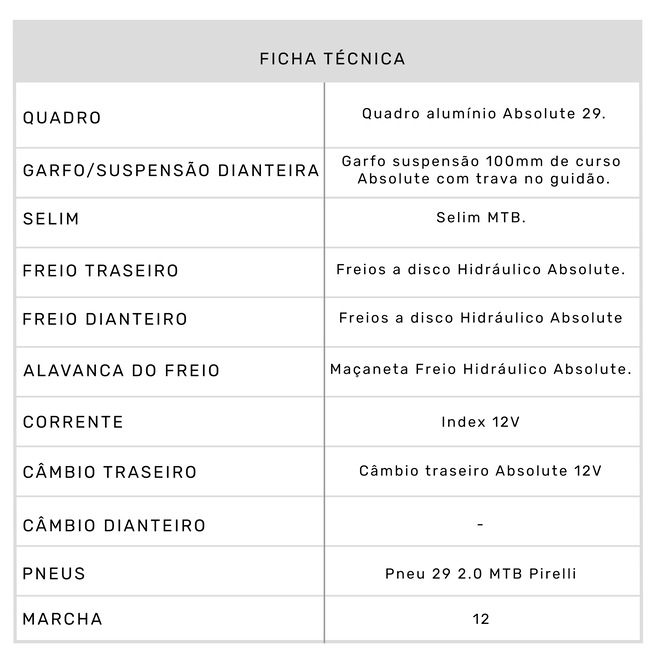
Task: Click the Maçaneta Freio Hidráulico Absolute value
Action: pos(481,369)
